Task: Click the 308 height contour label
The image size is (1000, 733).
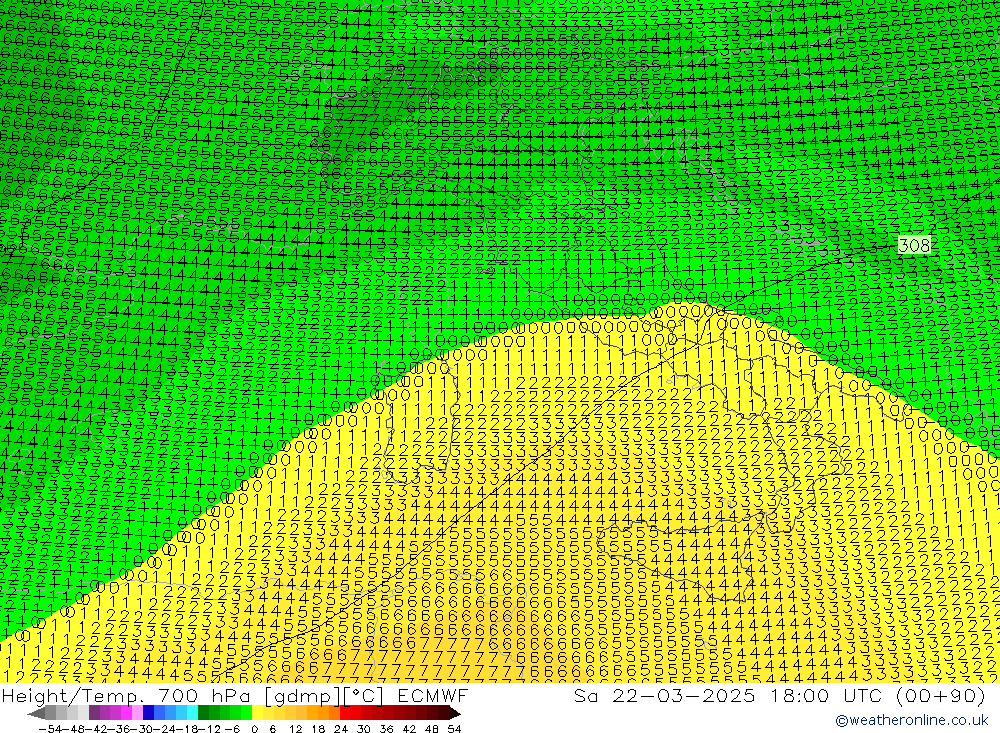Action: point(914,245)
